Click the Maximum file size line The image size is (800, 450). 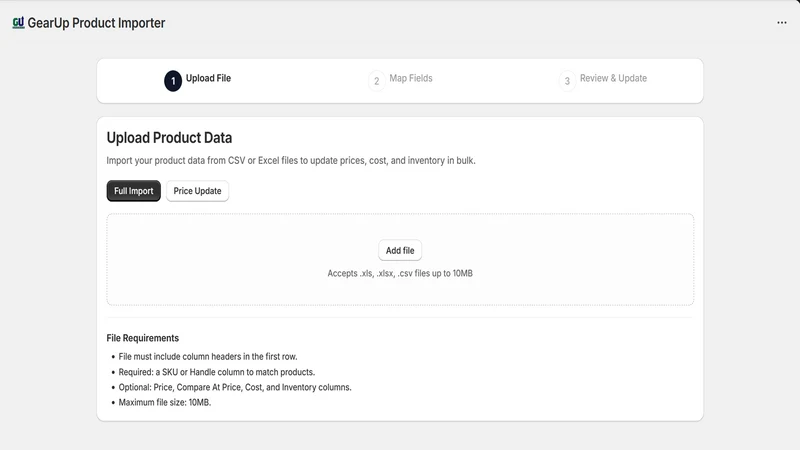(x=165, y=403)
